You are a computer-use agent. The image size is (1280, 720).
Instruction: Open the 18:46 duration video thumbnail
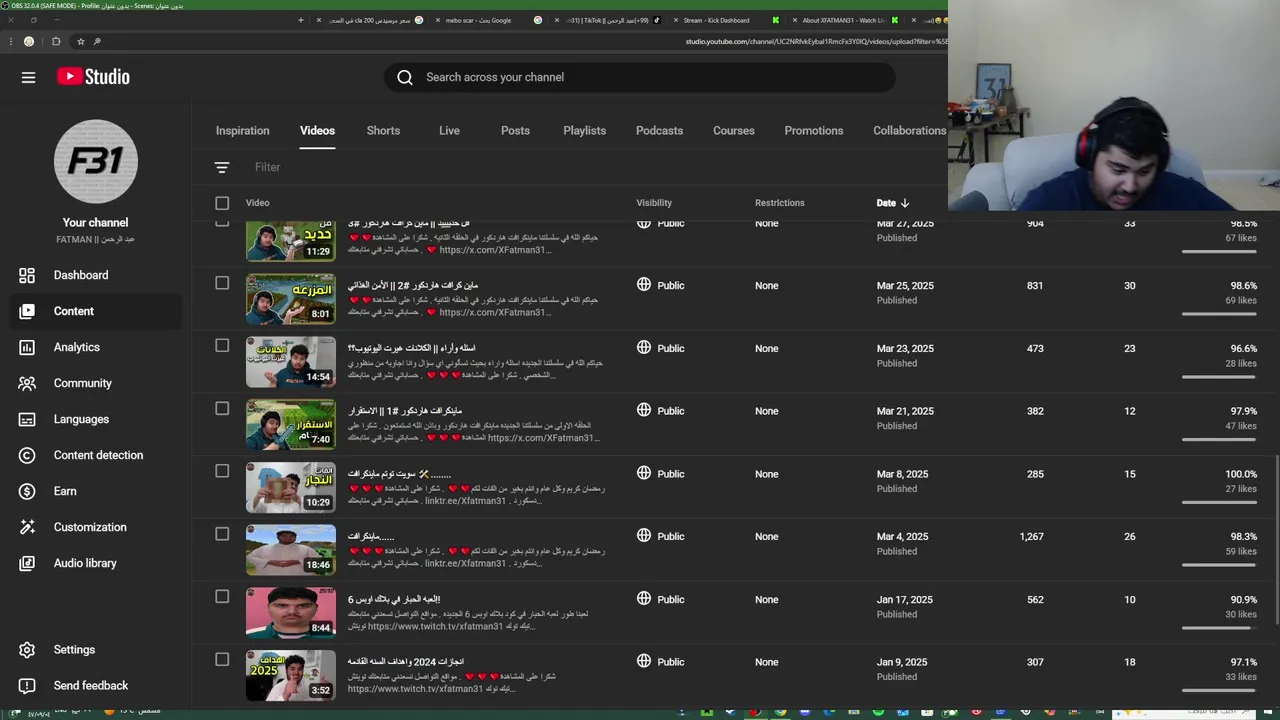click(x=291, y=550)
